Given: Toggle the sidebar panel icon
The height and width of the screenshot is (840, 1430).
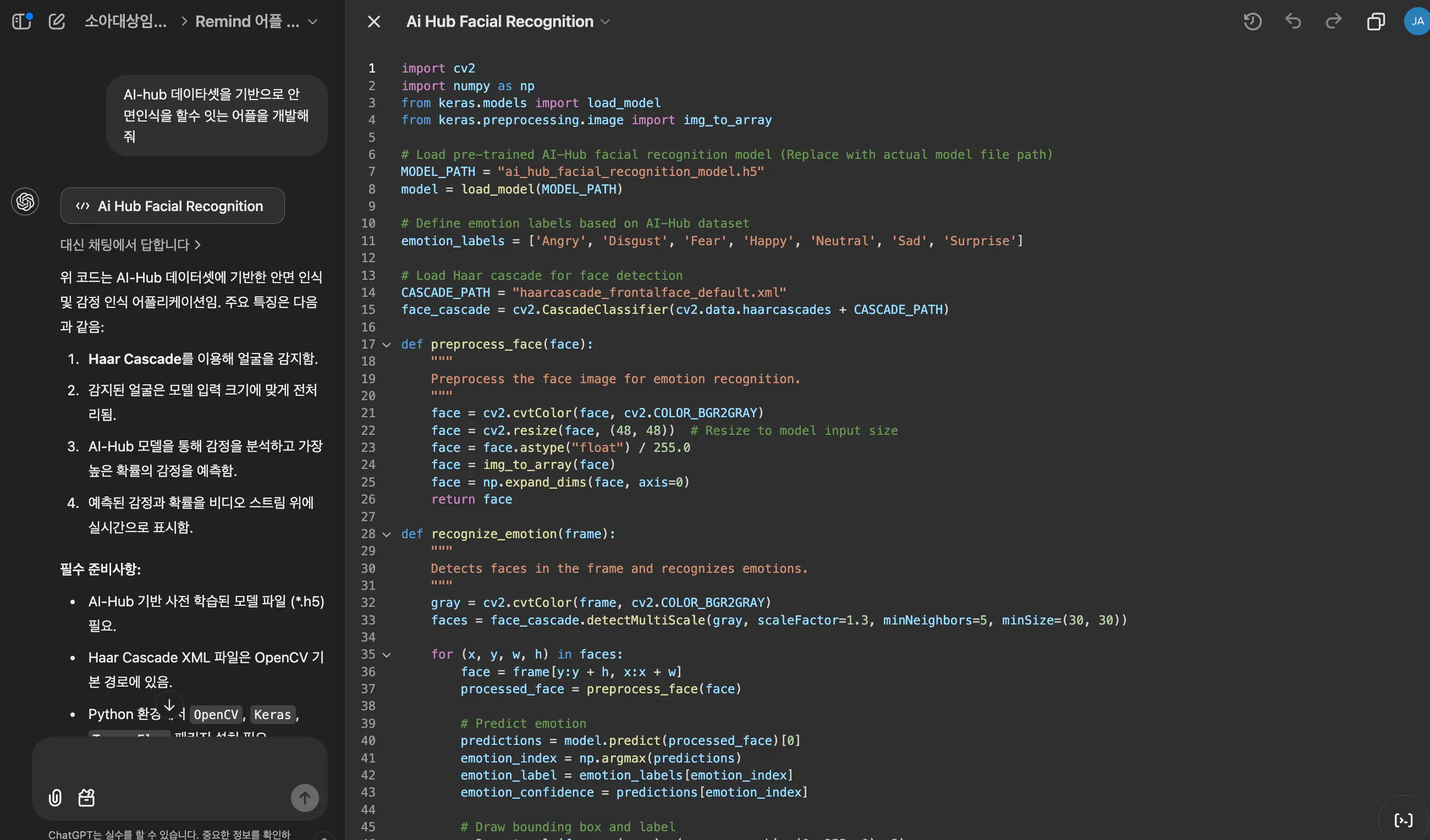Looking at the screenshot, I should click(x=21, y=21).
